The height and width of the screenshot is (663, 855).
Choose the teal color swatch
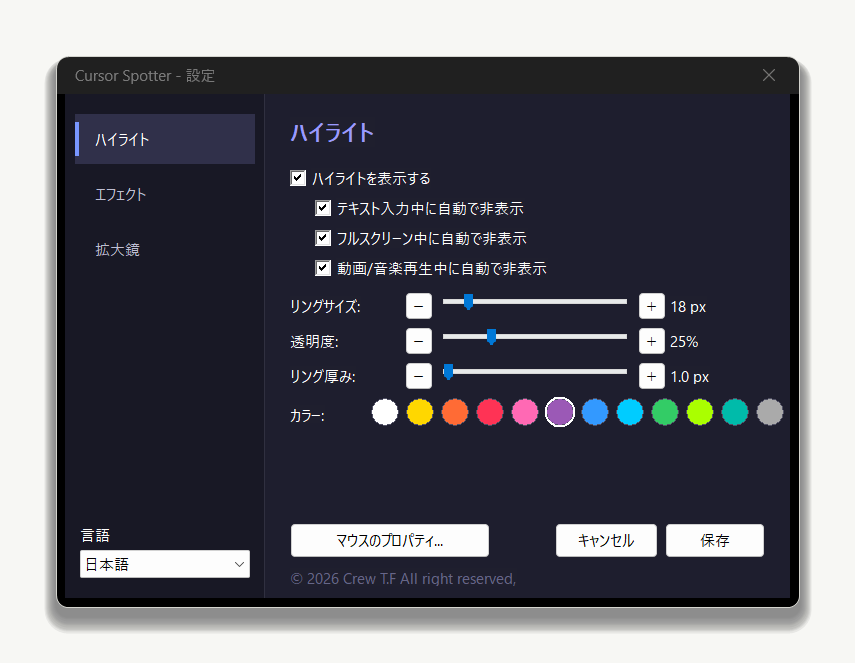pos(734,412)
